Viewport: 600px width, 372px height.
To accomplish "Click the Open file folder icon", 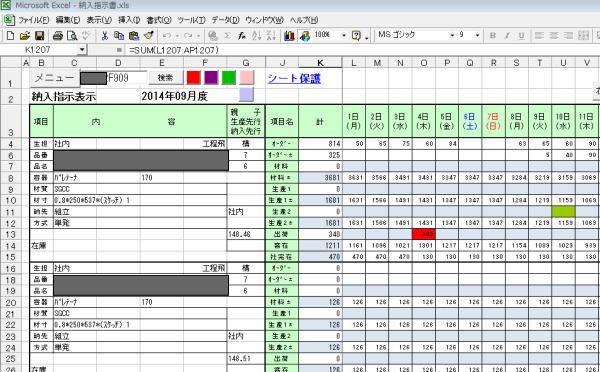I will point(24,36).
